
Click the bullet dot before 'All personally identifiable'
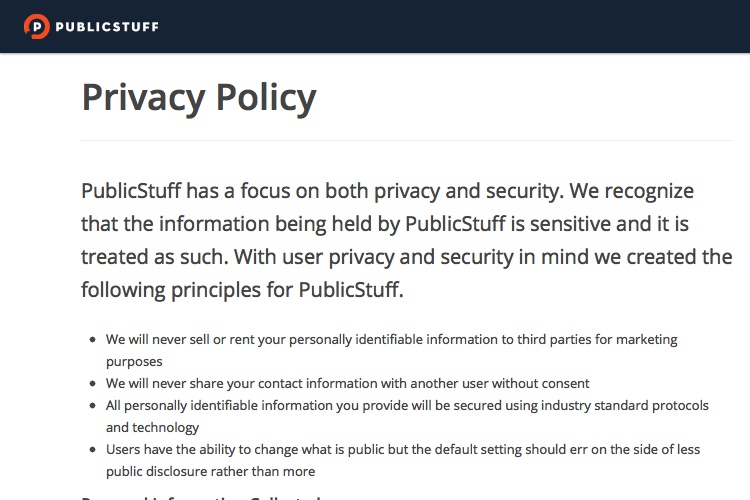point(93,406)
